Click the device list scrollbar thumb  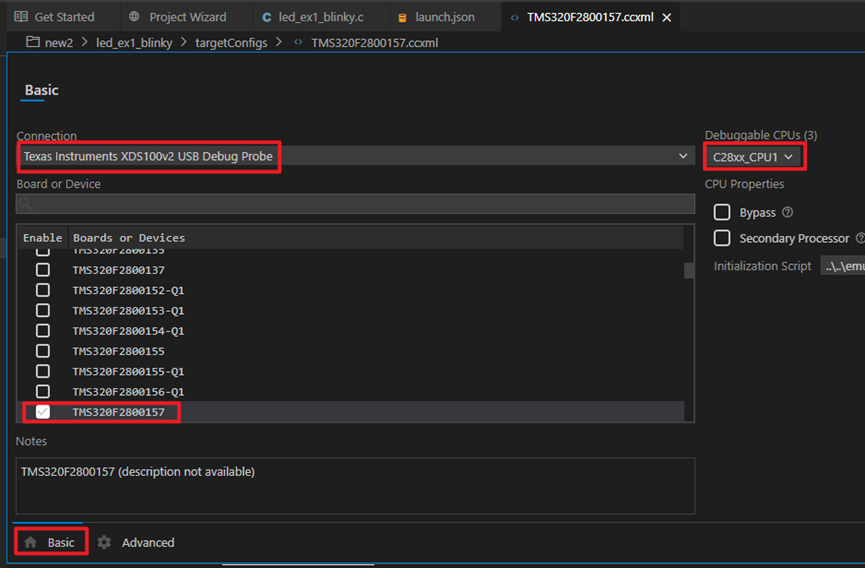point(689,271)
